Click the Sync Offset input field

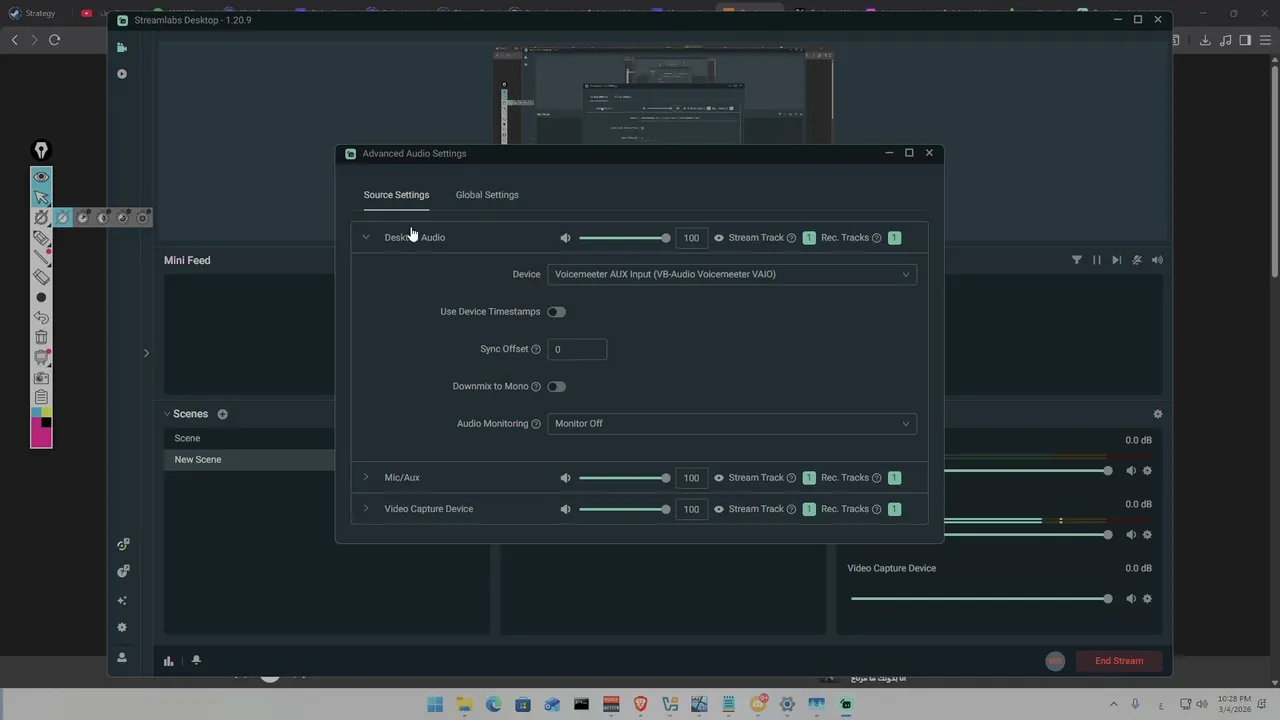coord(577,349)
